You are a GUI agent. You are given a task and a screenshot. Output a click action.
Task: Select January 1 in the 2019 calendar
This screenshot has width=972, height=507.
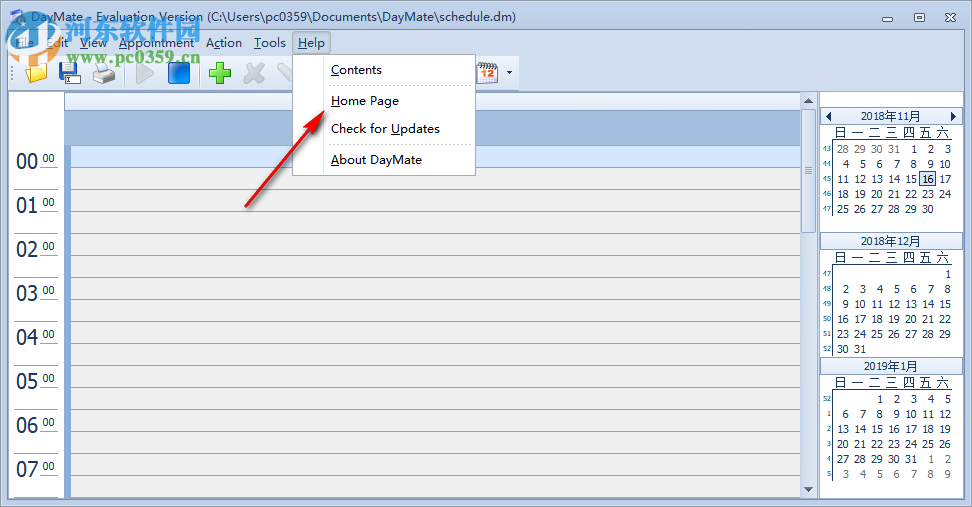(x=880, y=399)
